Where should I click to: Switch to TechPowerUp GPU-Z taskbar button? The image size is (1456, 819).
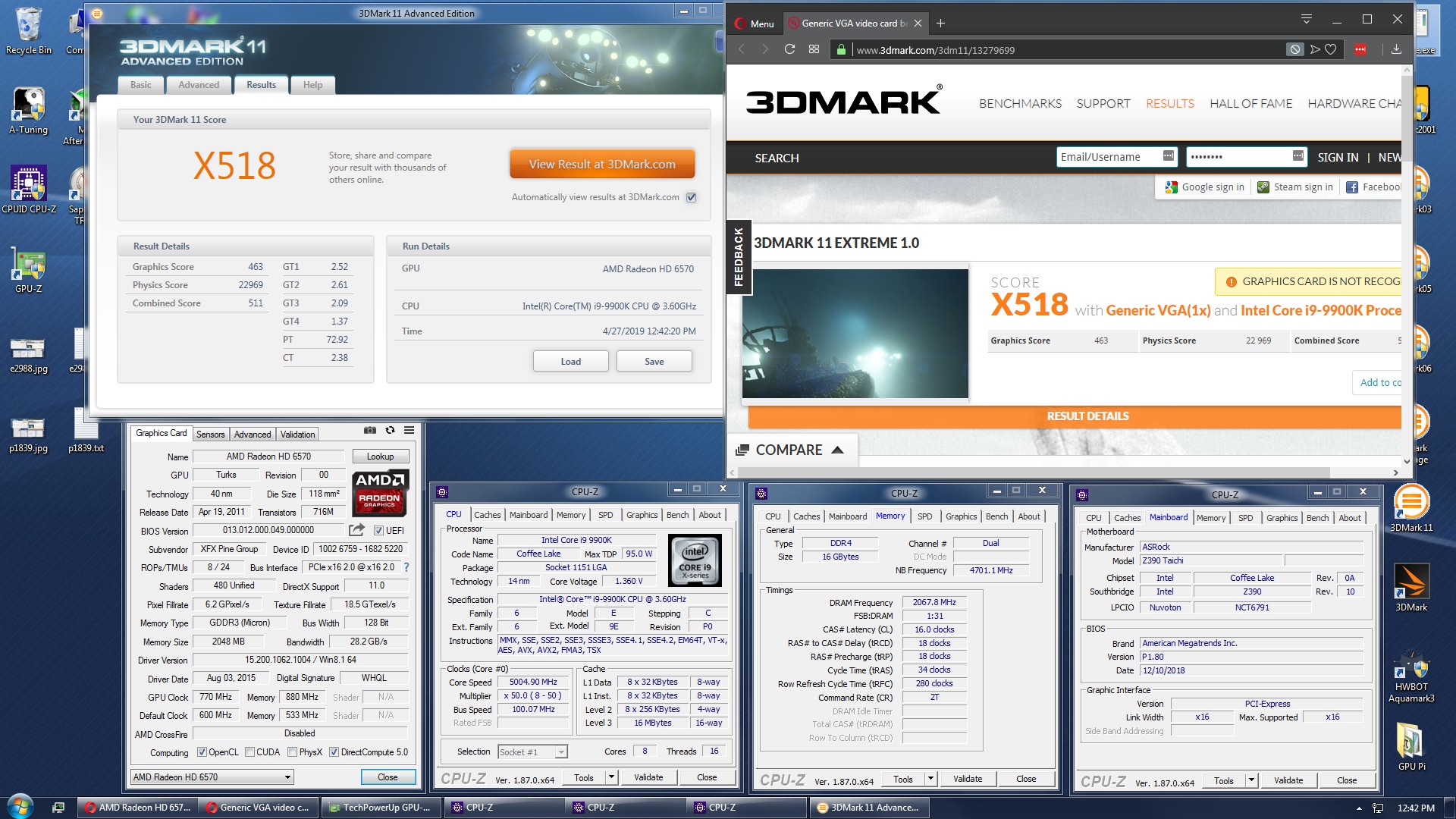[x=381, y=808]
